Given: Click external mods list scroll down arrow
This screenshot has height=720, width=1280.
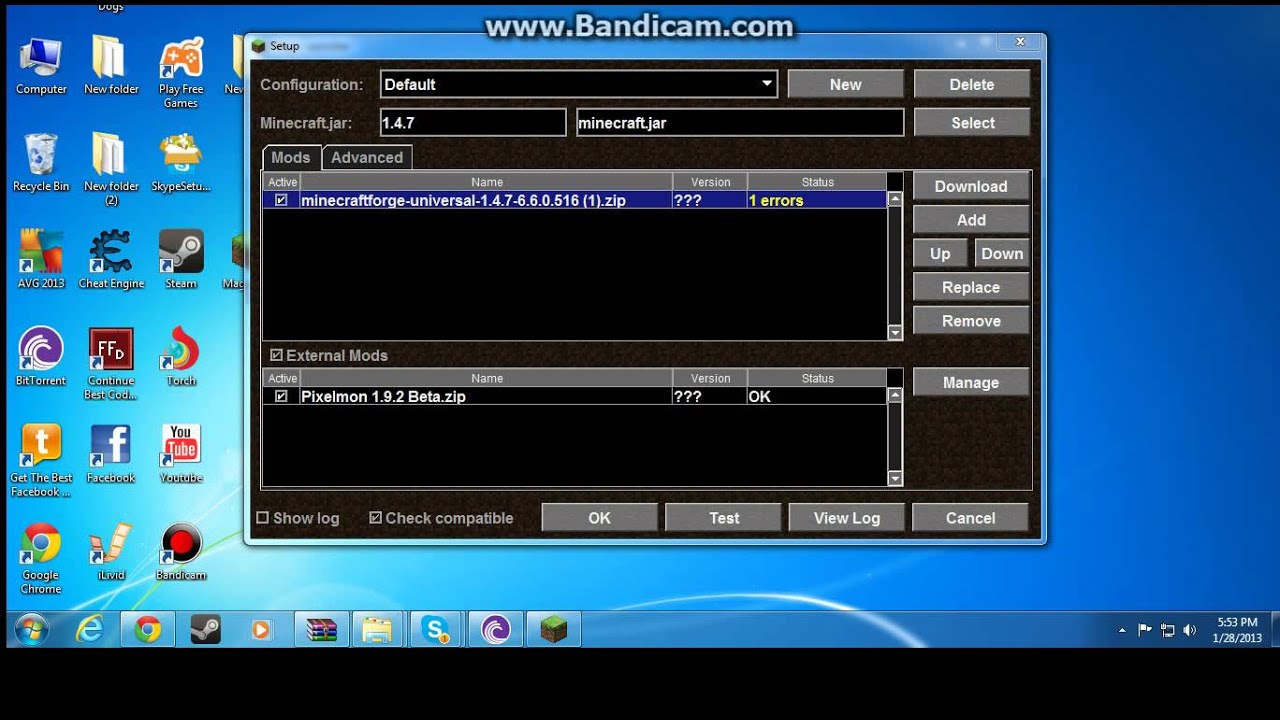Looking at the screenshot, I should tap(895, 478).
